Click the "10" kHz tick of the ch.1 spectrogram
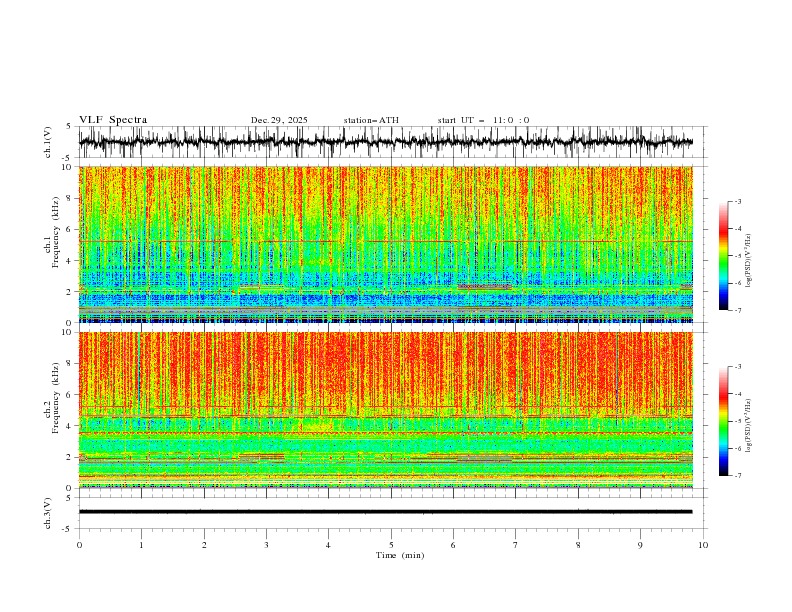 68,167
